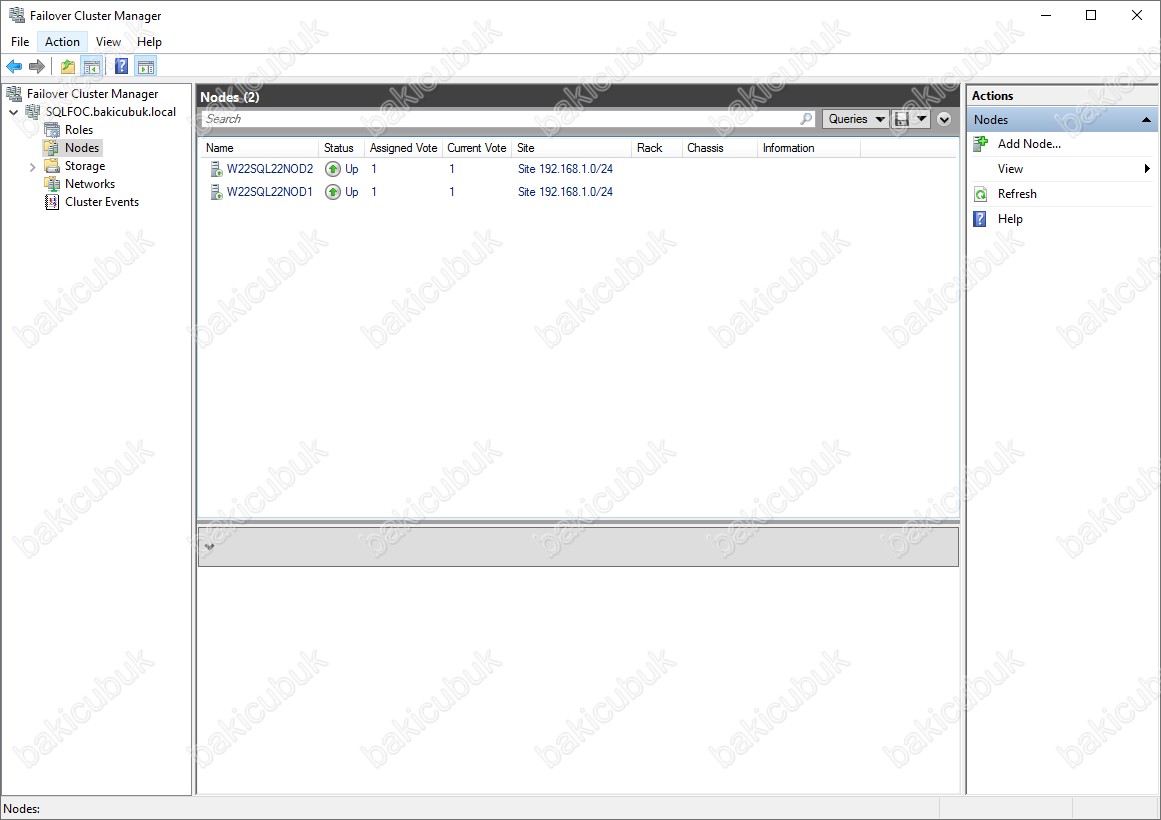This screenshot has height=820, width=1161.
Task: Click Site 192.168.1.0/24 for W22SQL22NOD2
Action: 566,169
